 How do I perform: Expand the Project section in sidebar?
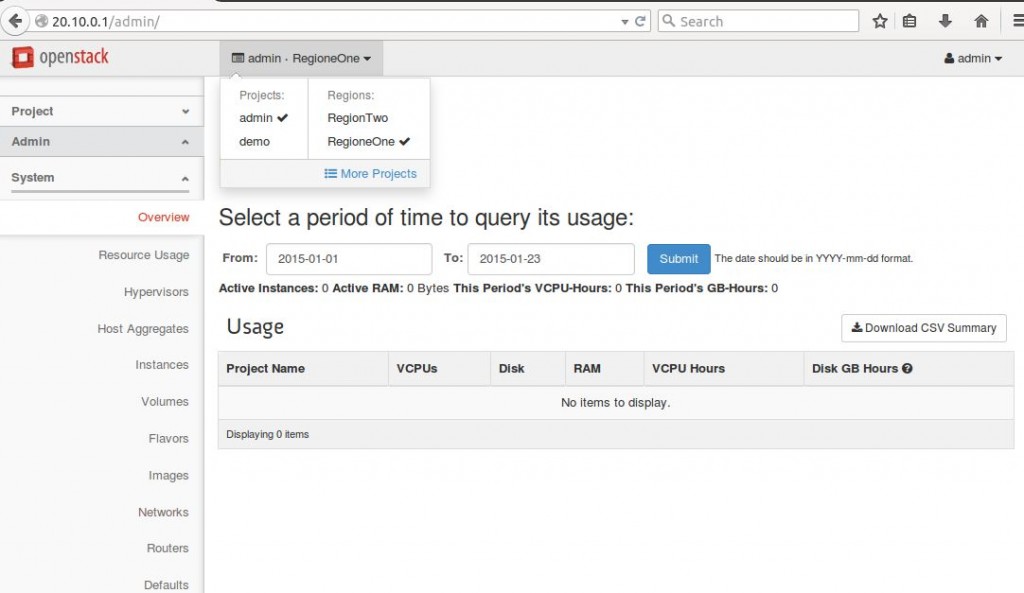pyautogui.click(x=100, y=110)
